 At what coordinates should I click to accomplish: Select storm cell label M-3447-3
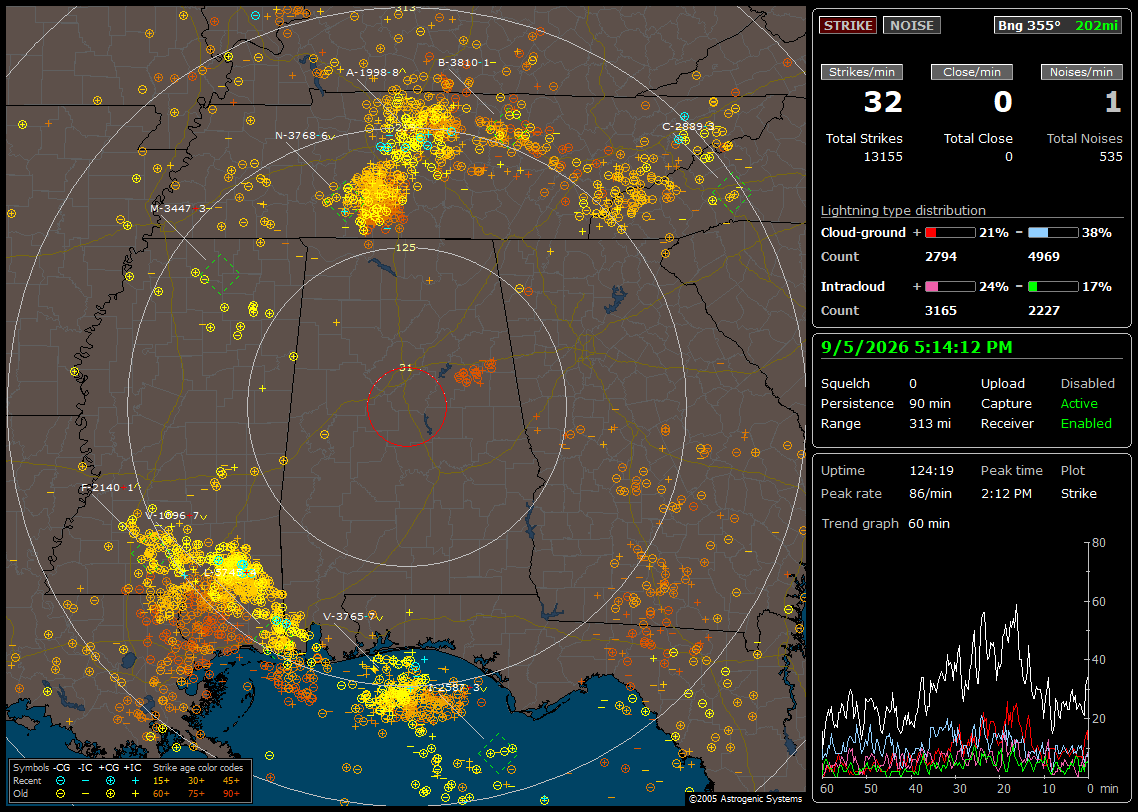point(180,208)
